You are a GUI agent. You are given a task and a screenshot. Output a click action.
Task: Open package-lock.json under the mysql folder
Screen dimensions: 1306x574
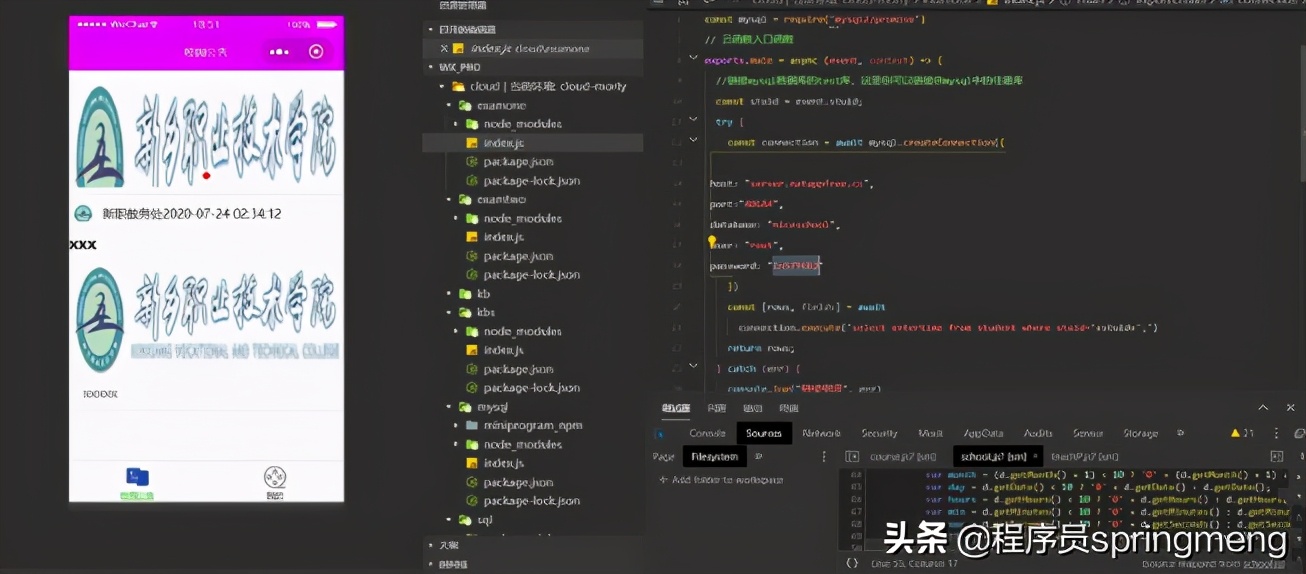coord(532,501)
